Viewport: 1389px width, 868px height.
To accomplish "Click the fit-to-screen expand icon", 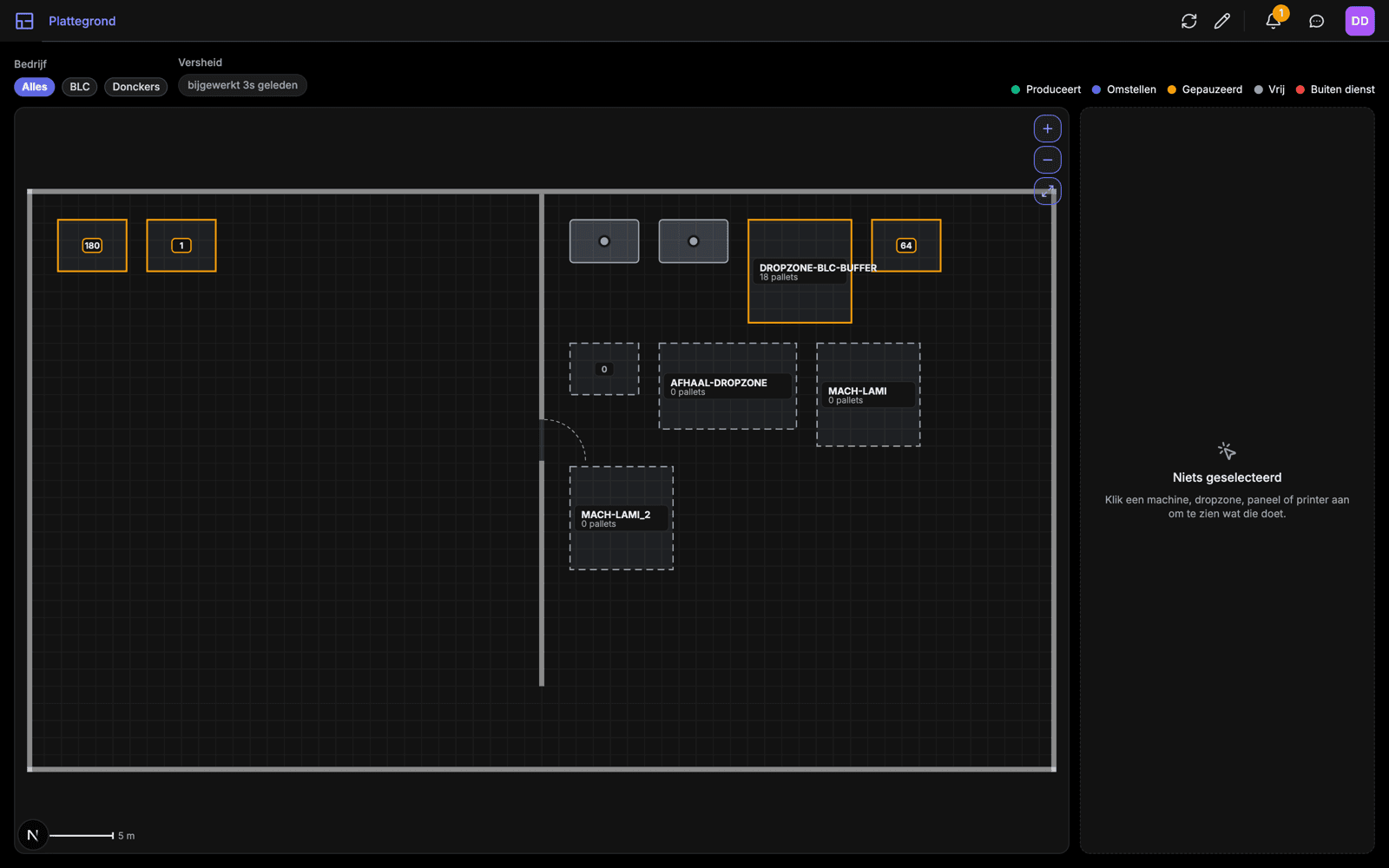I will [1048, 191].
